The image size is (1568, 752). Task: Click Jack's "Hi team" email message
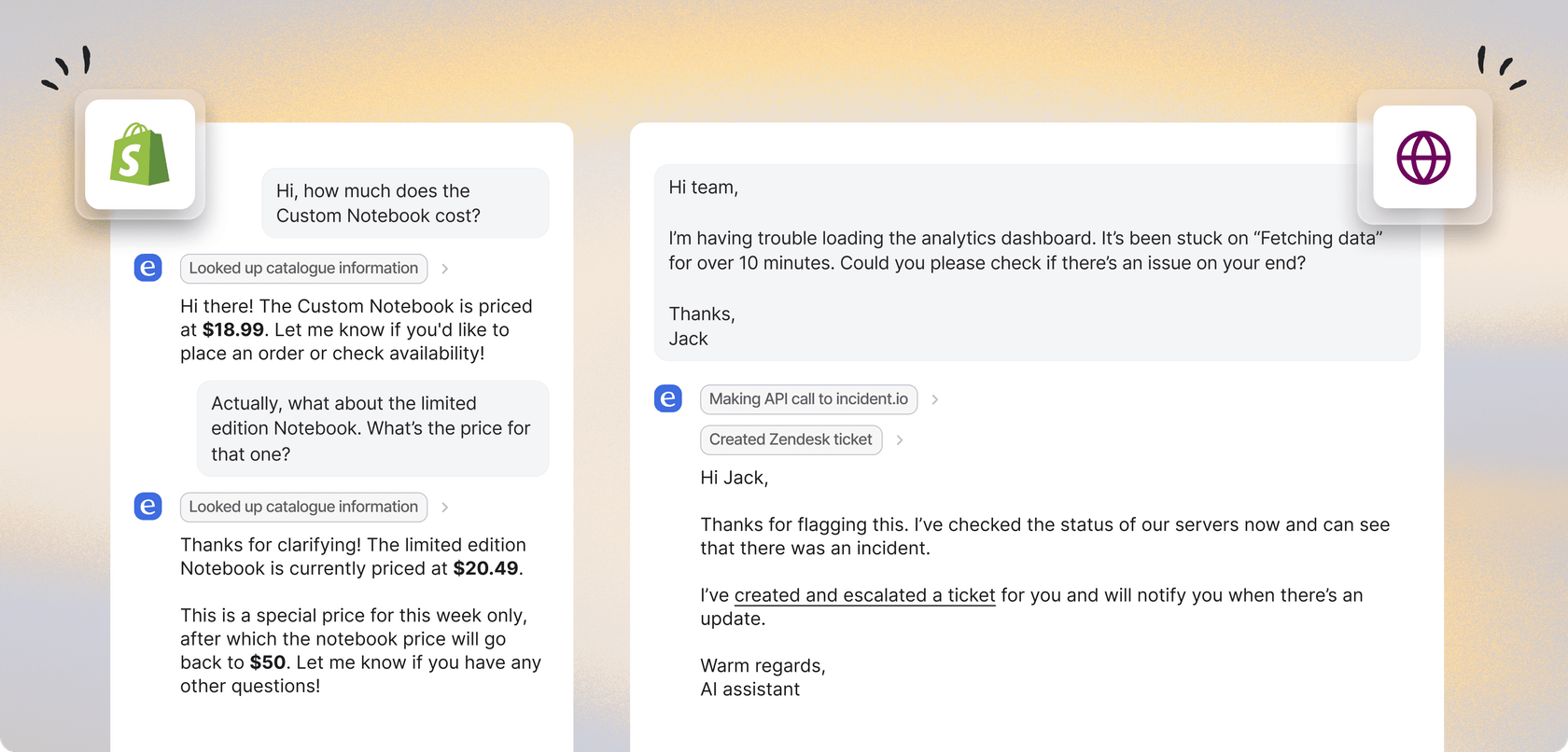coord(1036,263)
